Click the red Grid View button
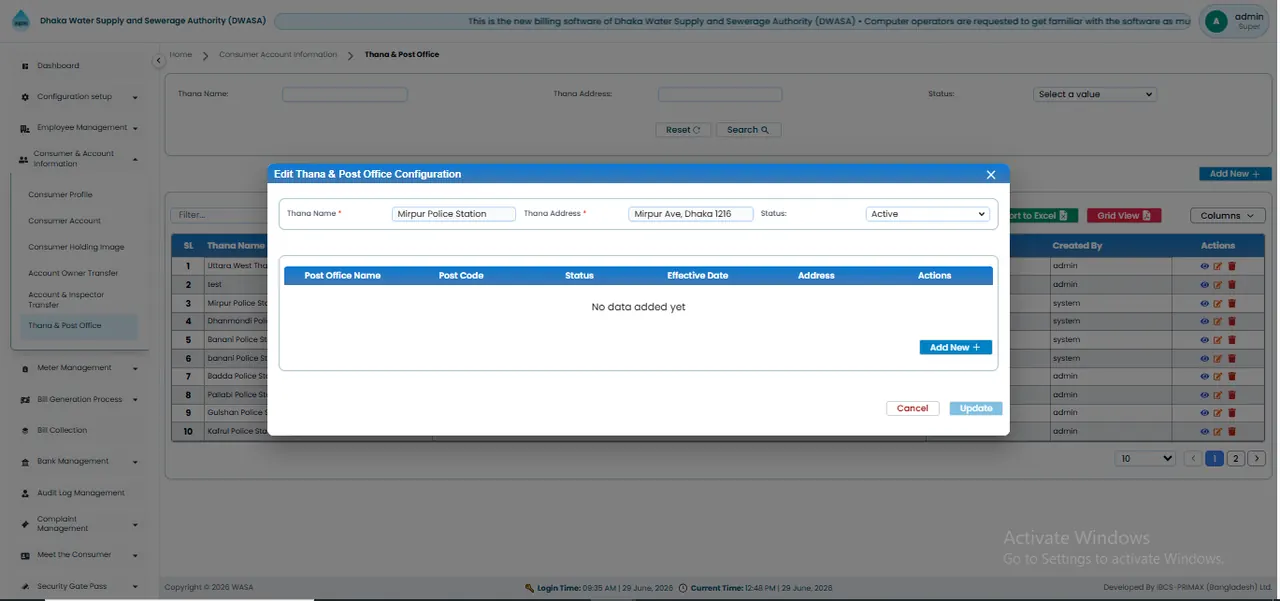Image resolution: width=1280 pixels, height=601 pixels. point(1124,215)
